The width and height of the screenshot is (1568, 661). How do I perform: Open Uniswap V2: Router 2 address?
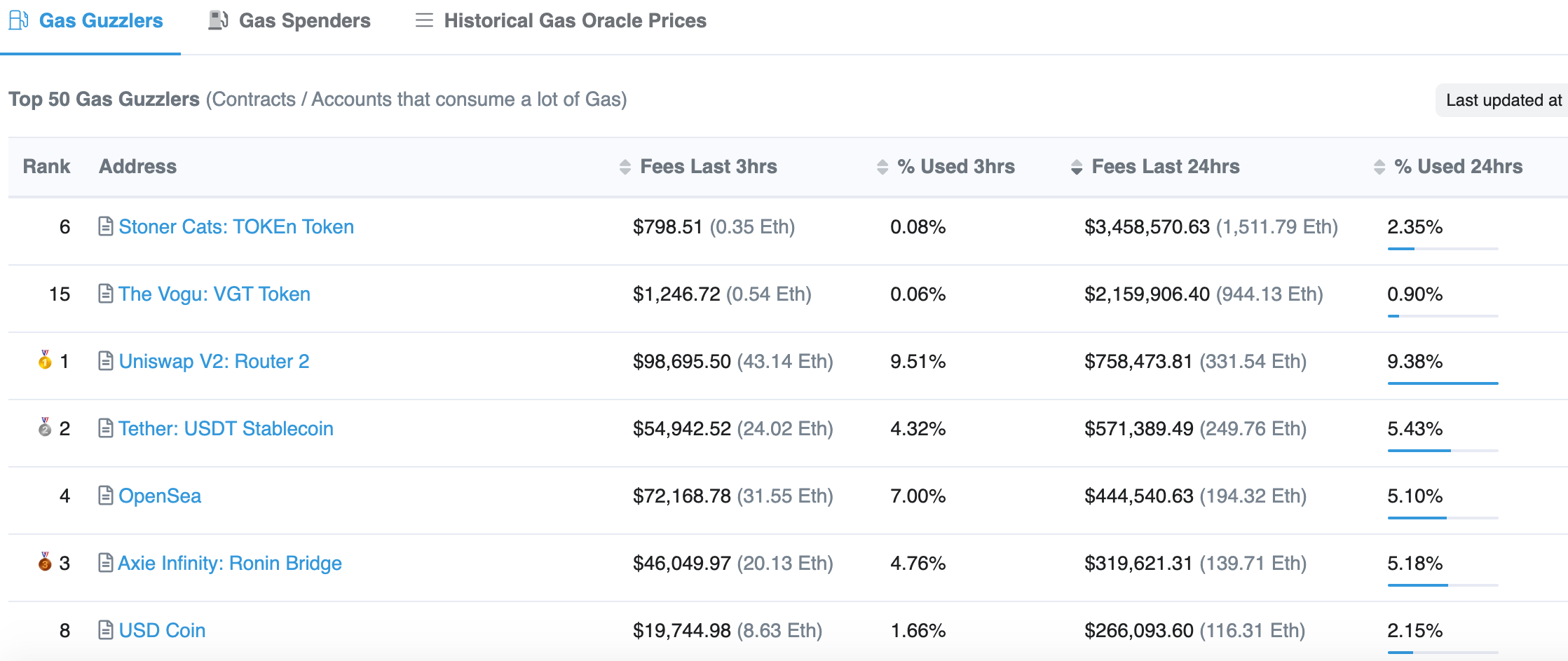pos(214,362)
